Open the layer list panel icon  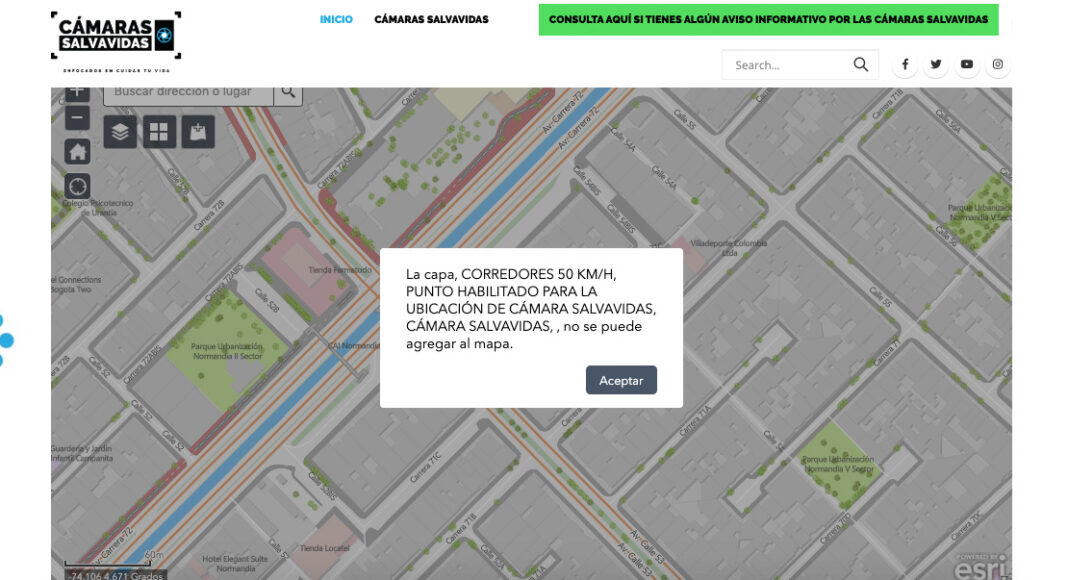(x=120, y=132)
